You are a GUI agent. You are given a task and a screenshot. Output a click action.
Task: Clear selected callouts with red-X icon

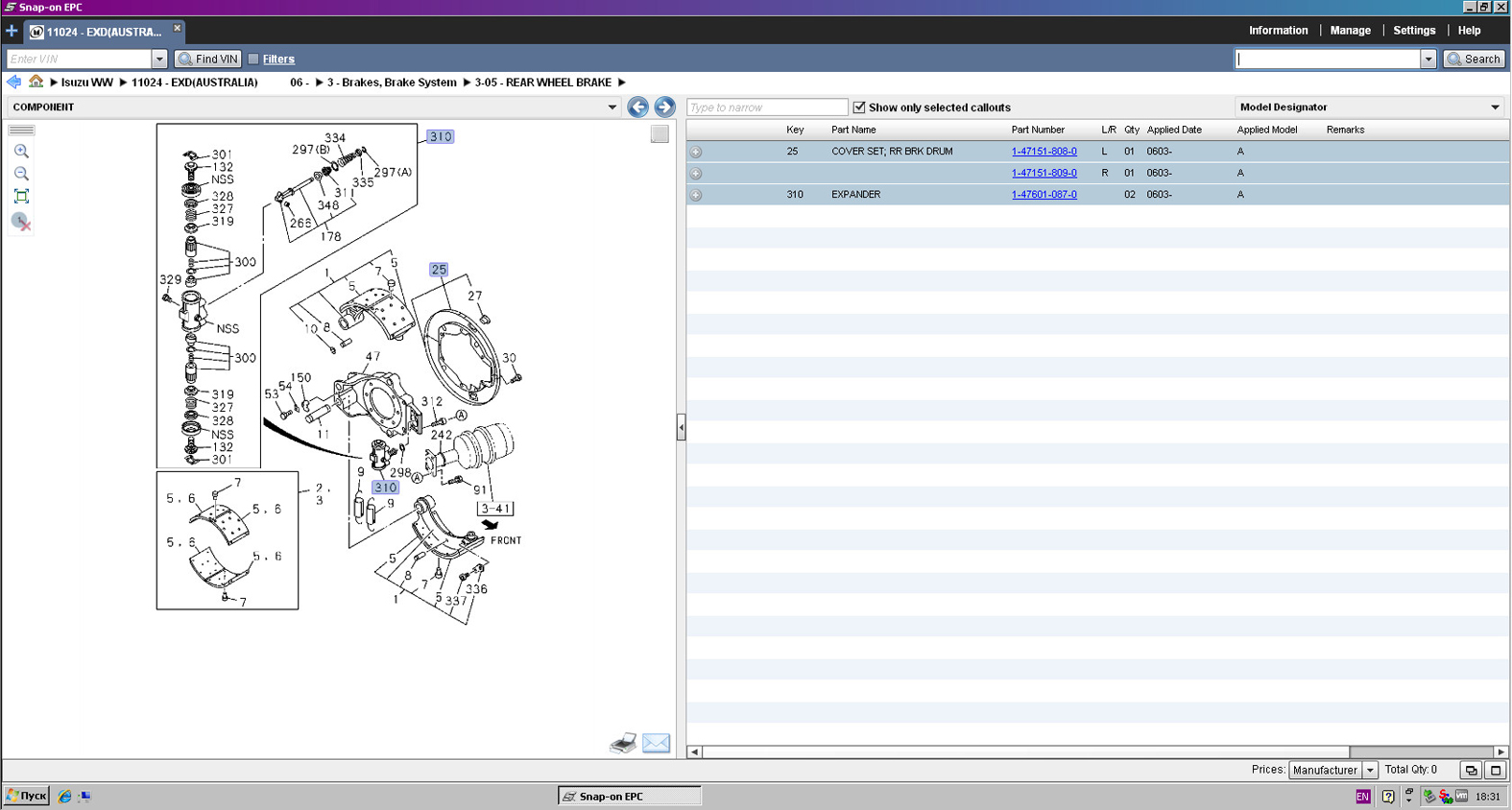click(x=21, y=222)
